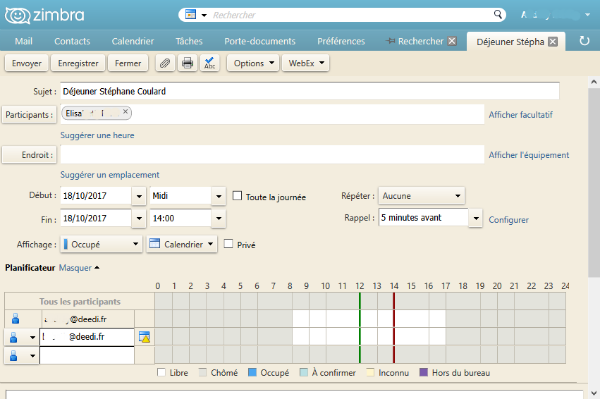This screenshot has height=399, width=600.
Task: Close the Rechercher tab
Action: pos(452,41)
